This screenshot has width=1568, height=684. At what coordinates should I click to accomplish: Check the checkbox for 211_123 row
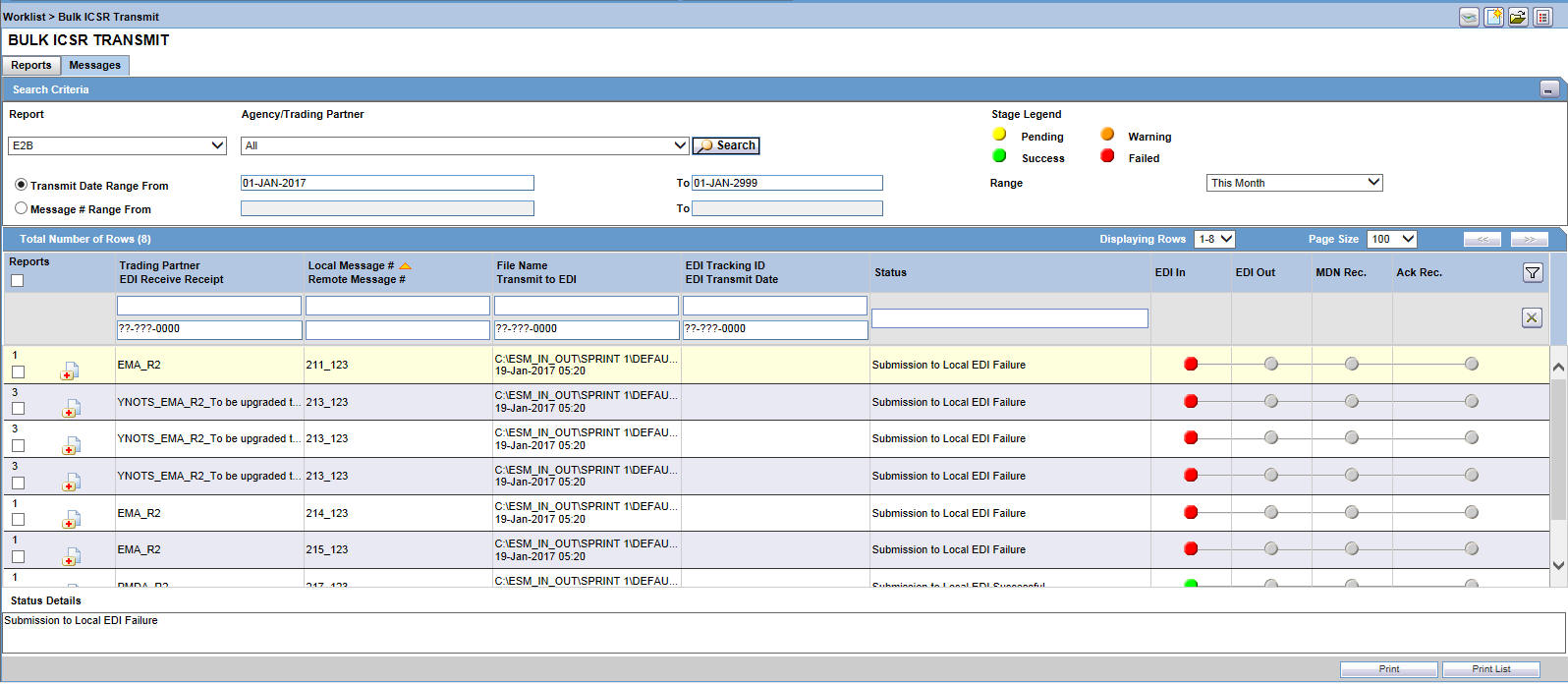pyautogui.click(x=18, y=371)
